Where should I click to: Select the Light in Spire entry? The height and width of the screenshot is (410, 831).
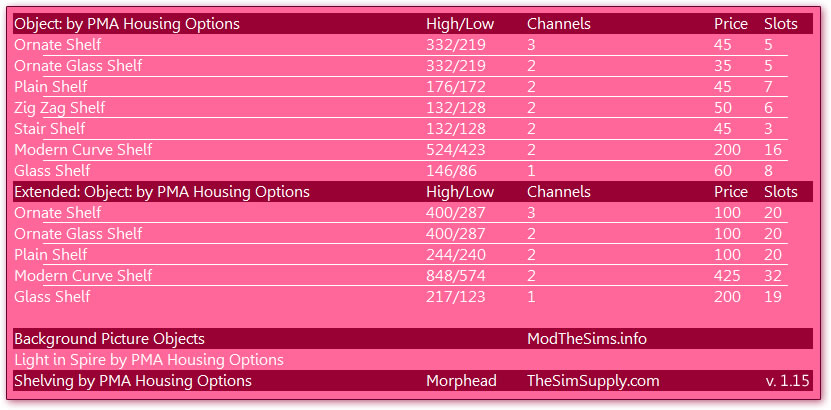[x=149, y=360]
